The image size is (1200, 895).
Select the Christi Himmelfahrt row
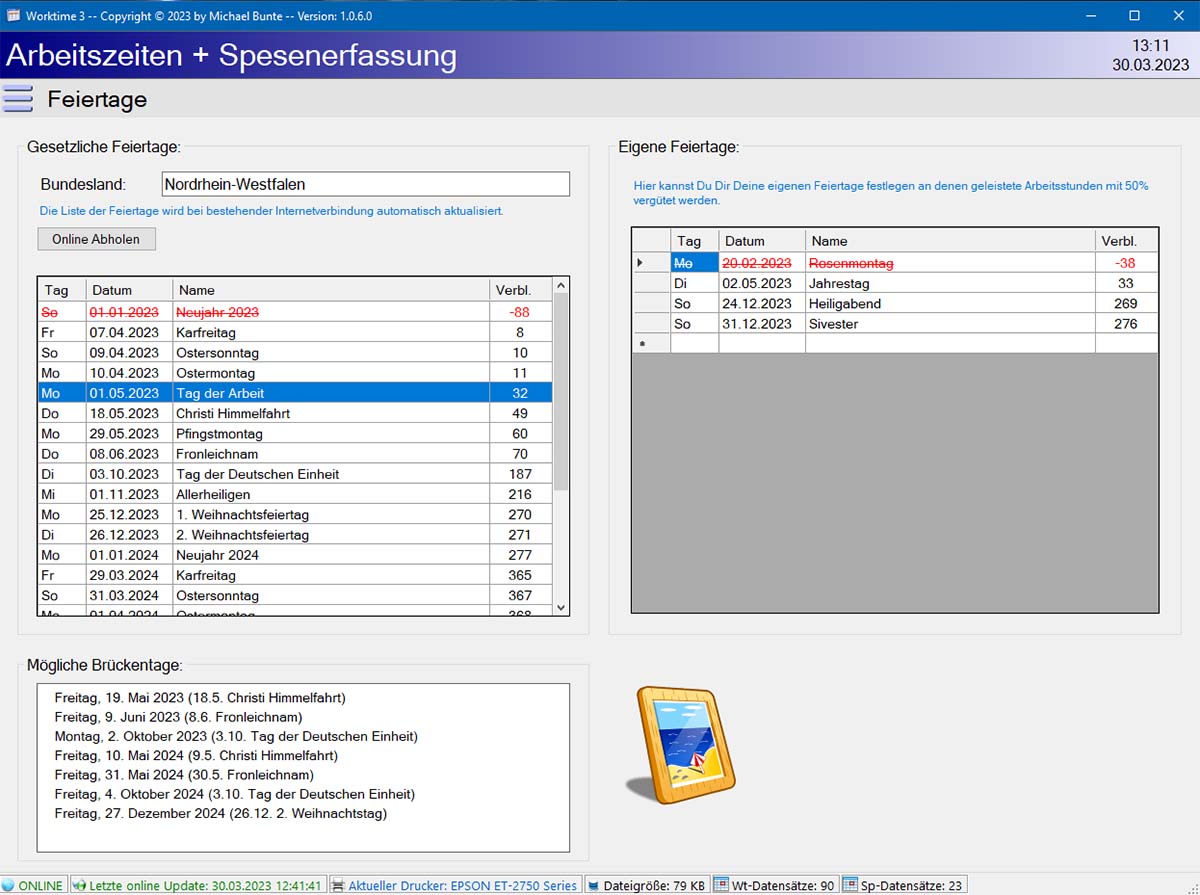coord(295,413)
